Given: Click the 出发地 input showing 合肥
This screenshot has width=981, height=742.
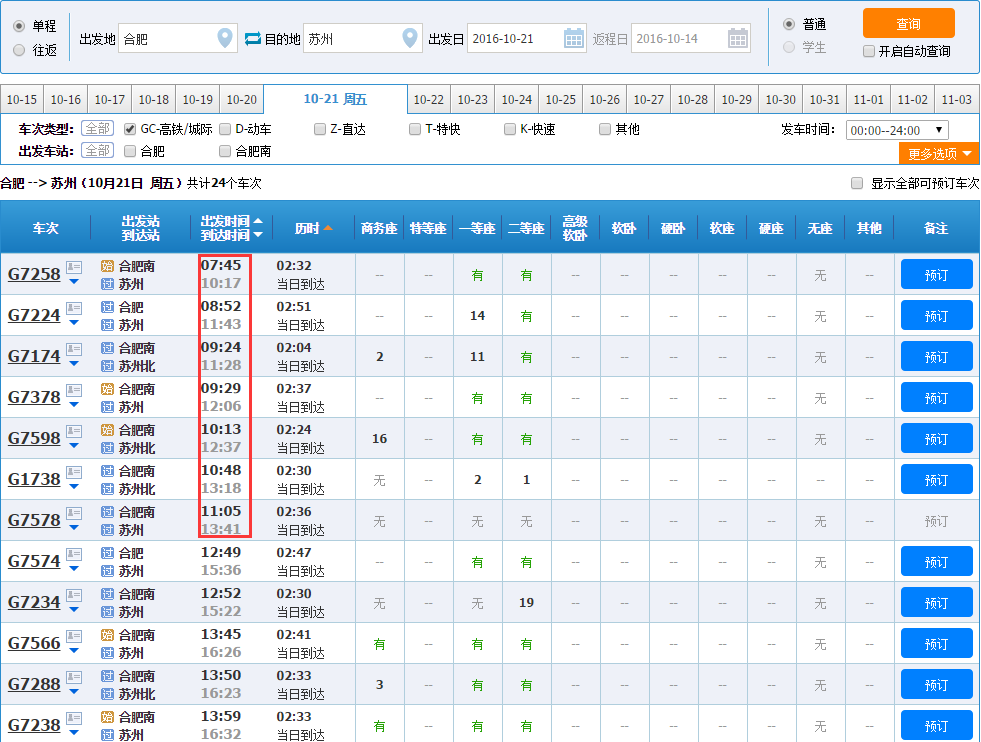Looking at the screenshot, I should (178, 39).
